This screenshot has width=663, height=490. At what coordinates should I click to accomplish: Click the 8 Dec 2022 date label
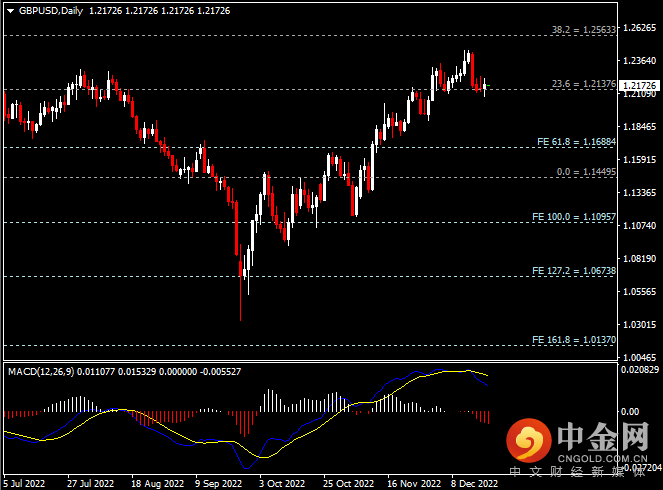[473, 482]
